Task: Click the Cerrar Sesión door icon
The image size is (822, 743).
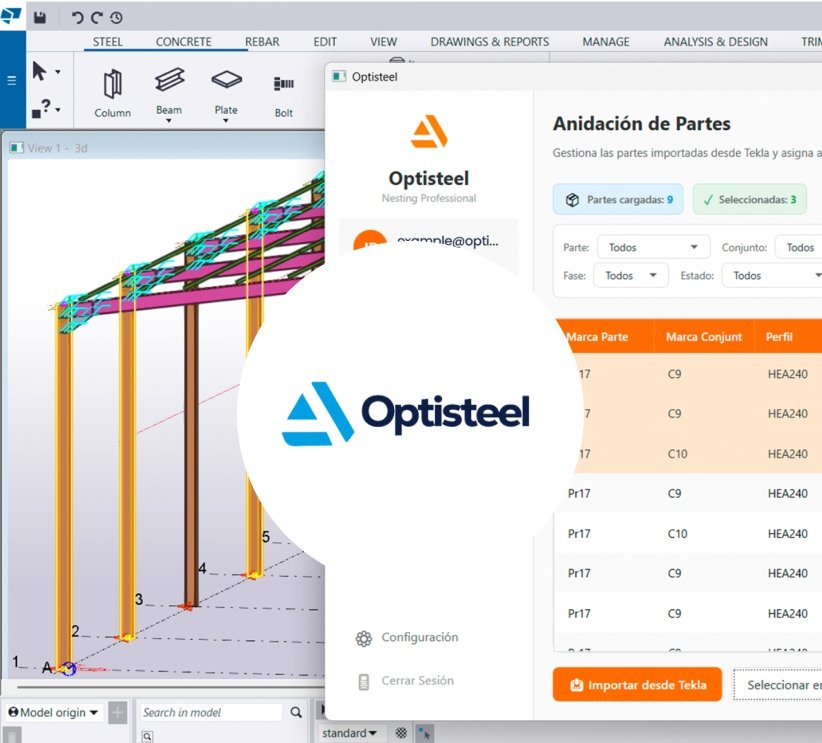Action: pyautogui.click(x=363, y=682)
